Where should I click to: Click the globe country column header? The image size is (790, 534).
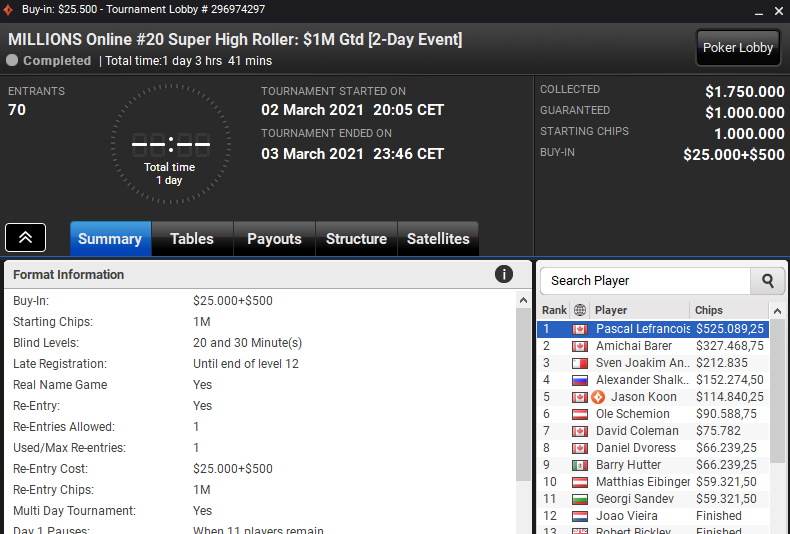point(580,310)
